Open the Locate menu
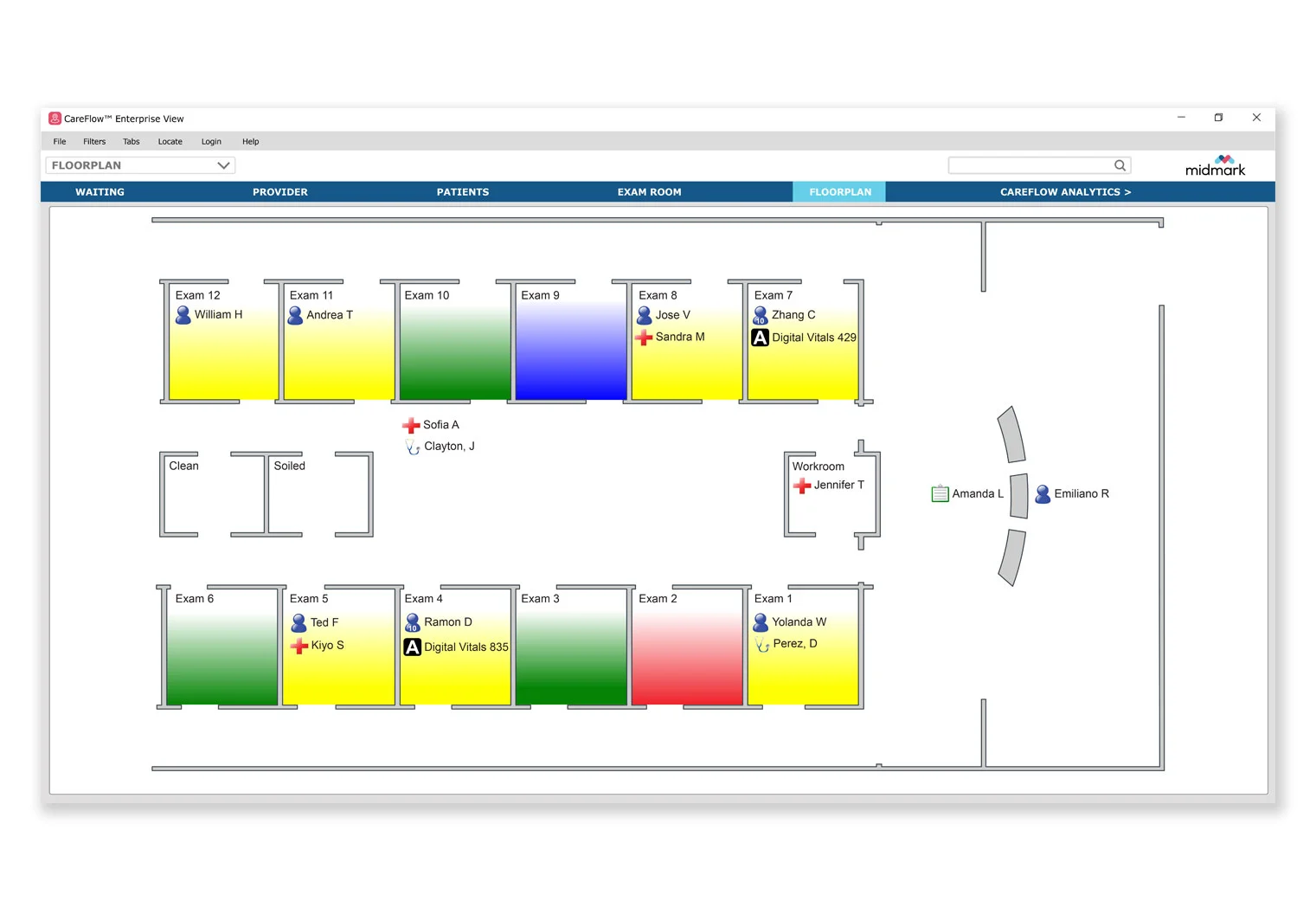The width and height of the screenshot is (1316, 914). 170,141
